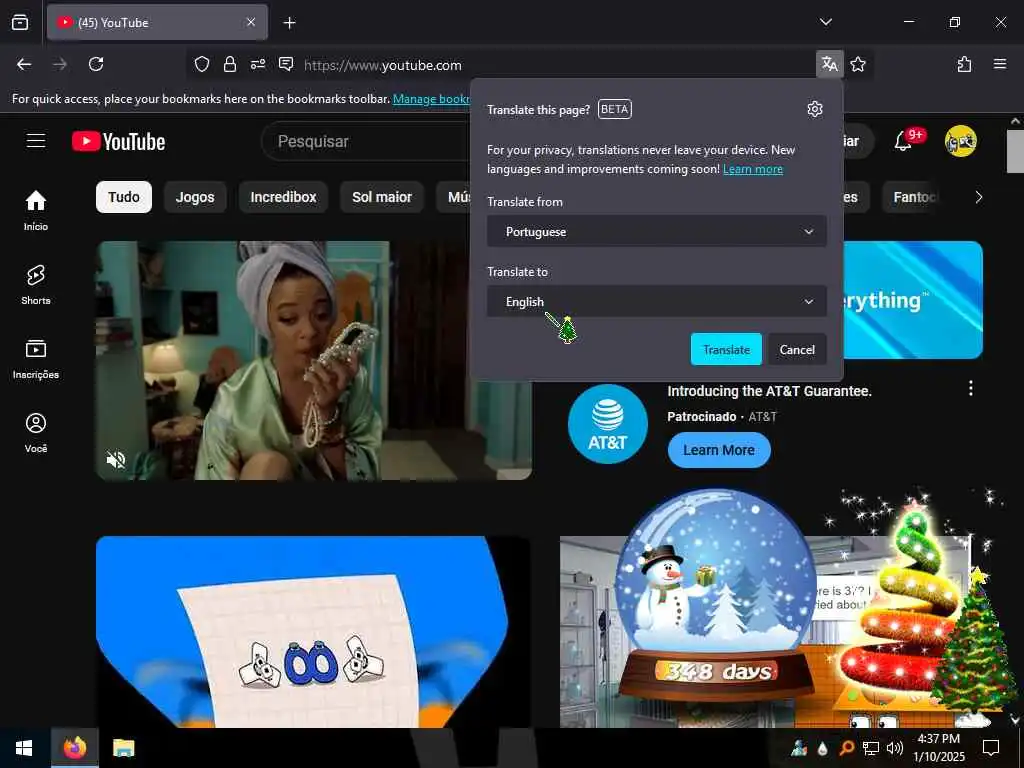
Task: Click the browser address bar URL
Action: coord(383,65)
